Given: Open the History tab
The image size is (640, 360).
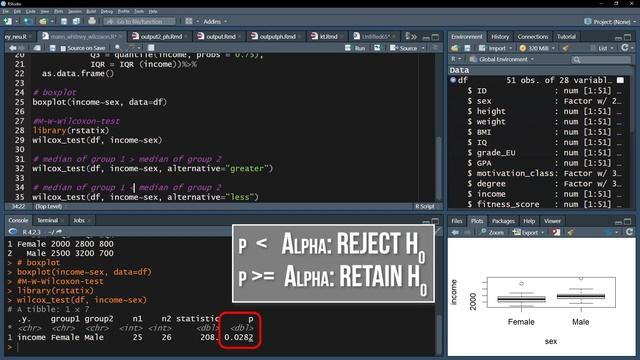Looking at the screenshot, I should (x=500, y=37).
